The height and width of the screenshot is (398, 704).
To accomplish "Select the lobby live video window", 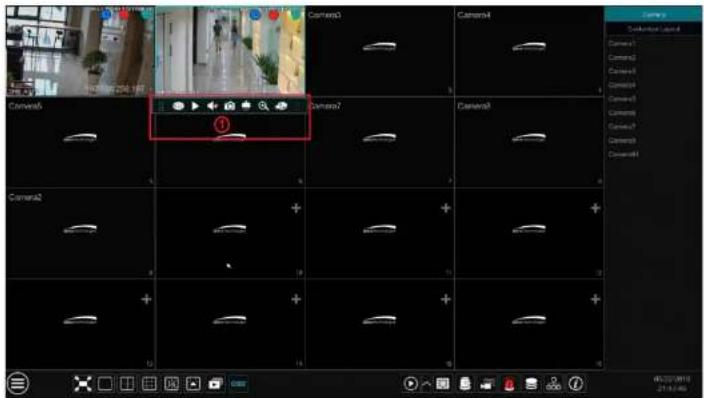I will pyautogui.click(x=80, y=51).
